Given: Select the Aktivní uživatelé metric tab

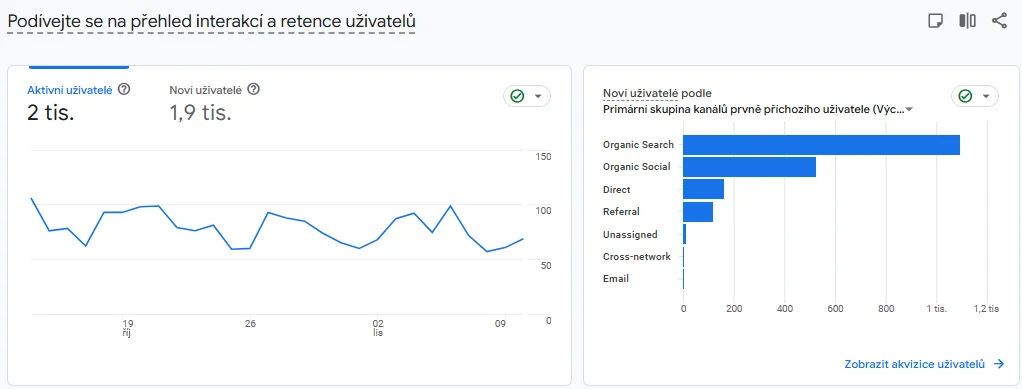Looking at the screenshot, I should pos(78,103).
